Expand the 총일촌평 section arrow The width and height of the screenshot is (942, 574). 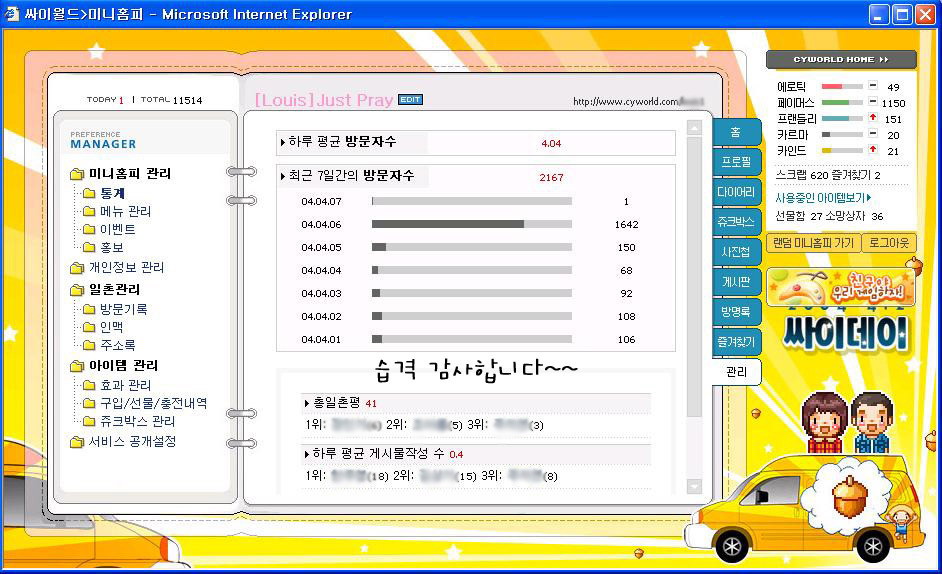[x=307, y=403]
